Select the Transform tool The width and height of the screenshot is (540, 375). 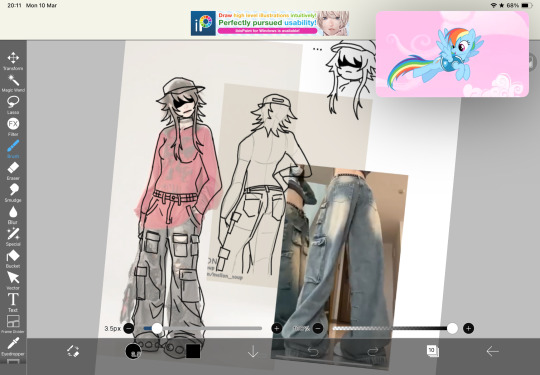(x=13, y=61)
